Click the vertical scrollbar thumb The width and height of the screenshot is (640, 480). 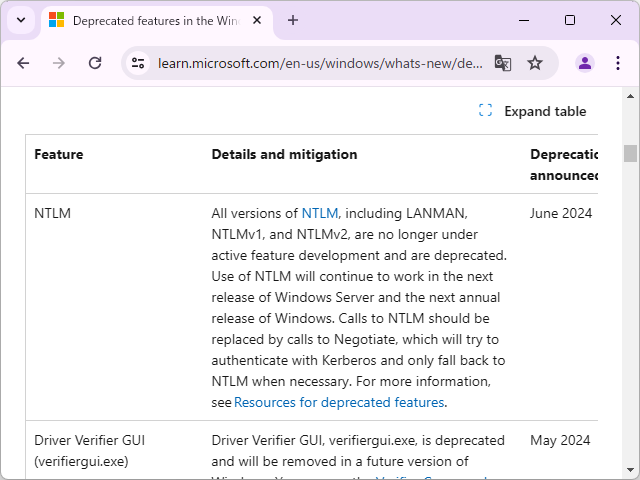tap(630, 153)
